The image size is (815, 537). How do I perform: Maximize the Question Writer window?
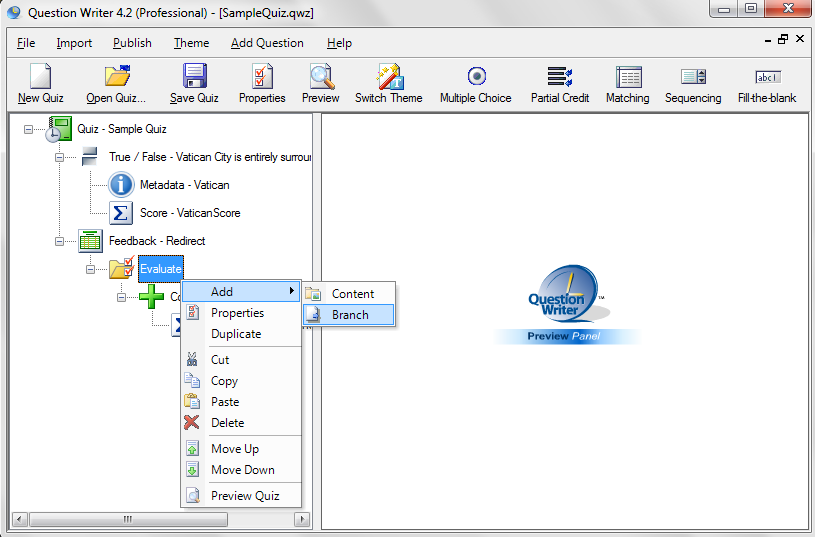pos(751,8)
